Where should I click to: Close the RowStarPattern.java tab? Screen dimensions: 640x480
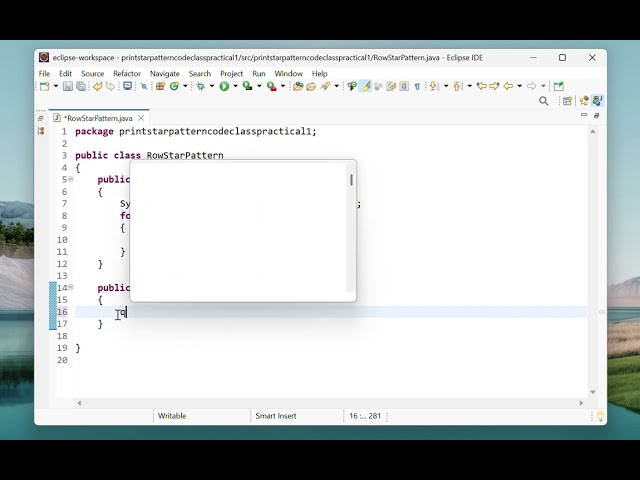tap(141, 118)
